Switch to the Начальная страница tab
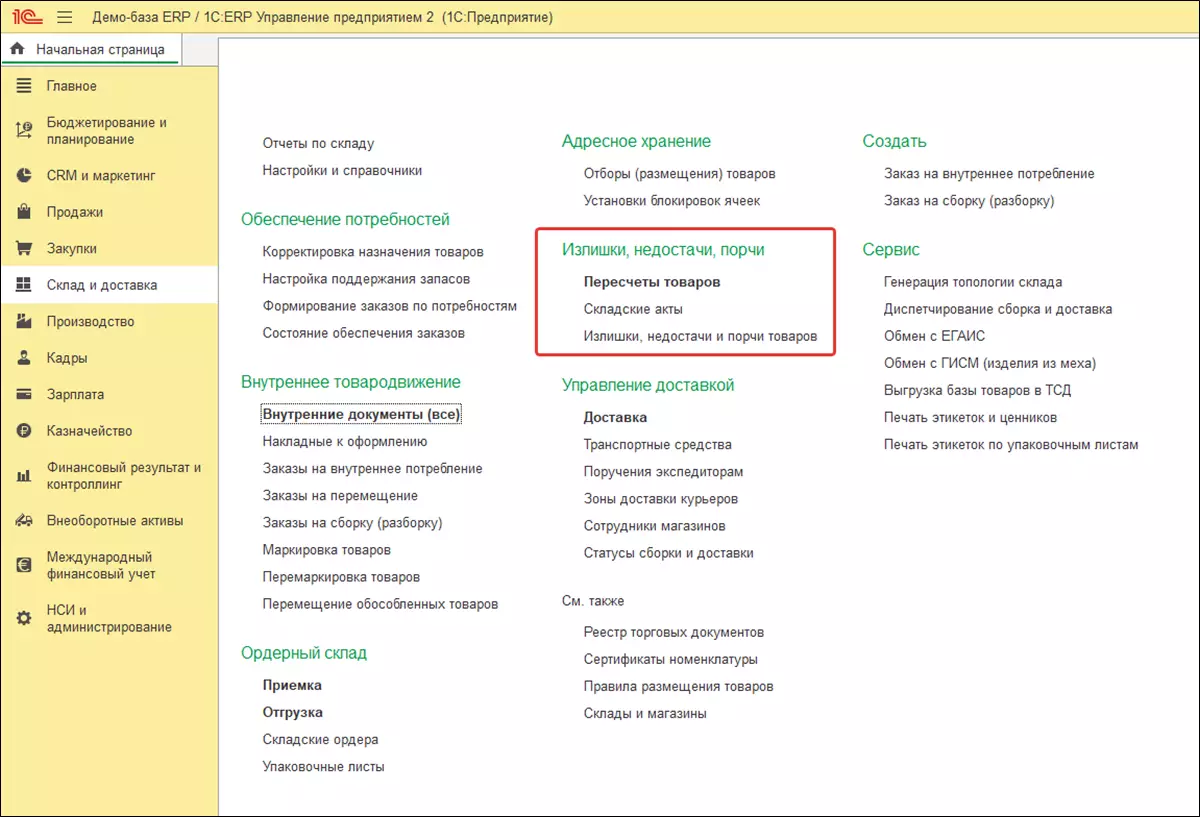1200x817 pixels. click(90, 49)
